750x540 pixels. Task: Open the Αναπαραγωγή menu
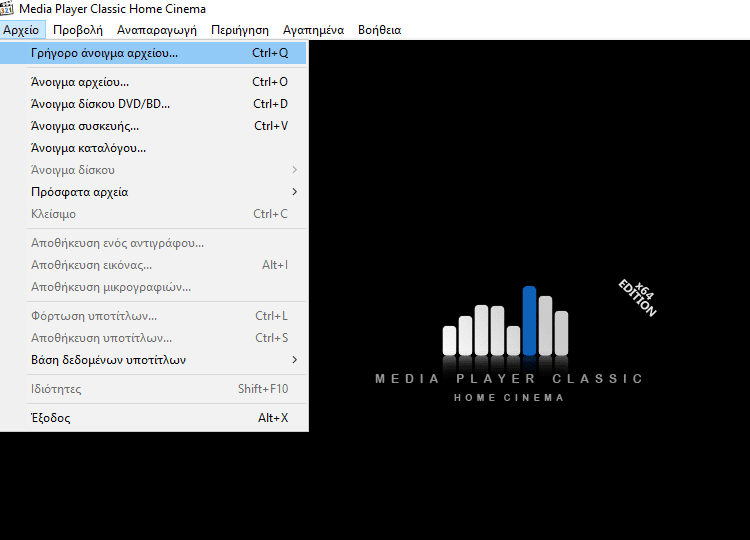157,30
